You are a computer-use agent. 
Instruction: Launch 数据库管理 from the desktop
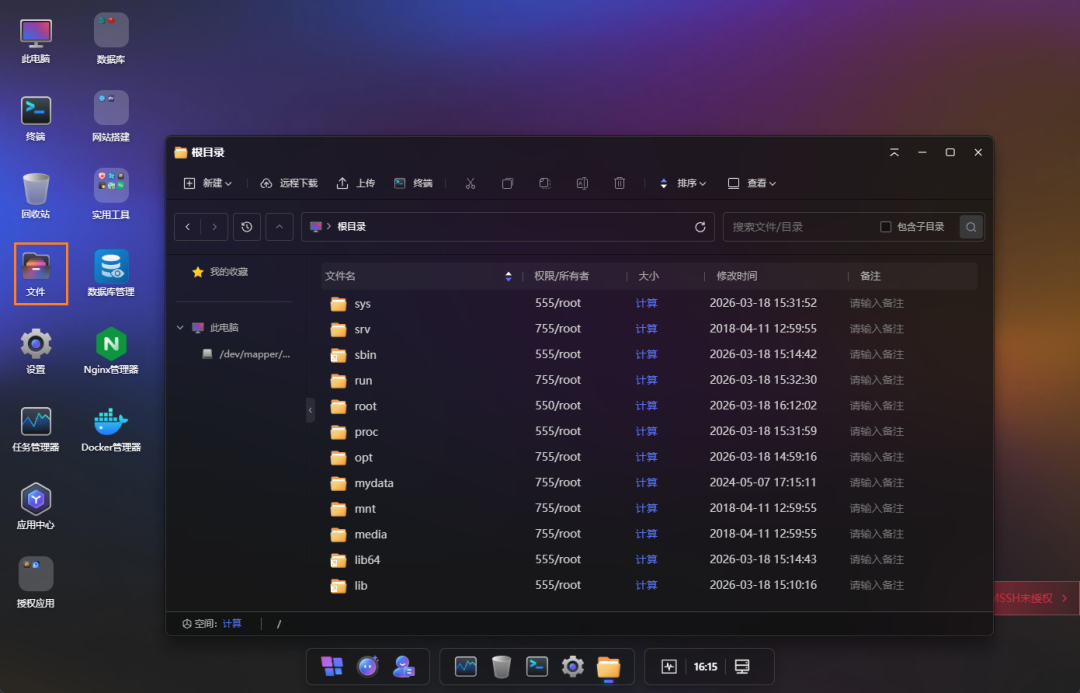[x=111, y=273]
